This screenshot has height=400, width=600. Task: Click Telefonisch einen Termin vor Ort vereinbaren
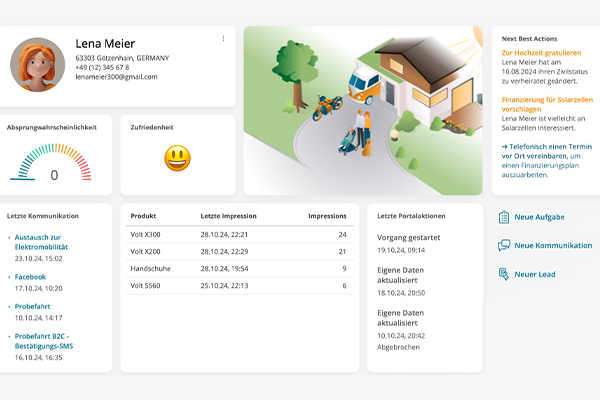click(x=547, y=151)
